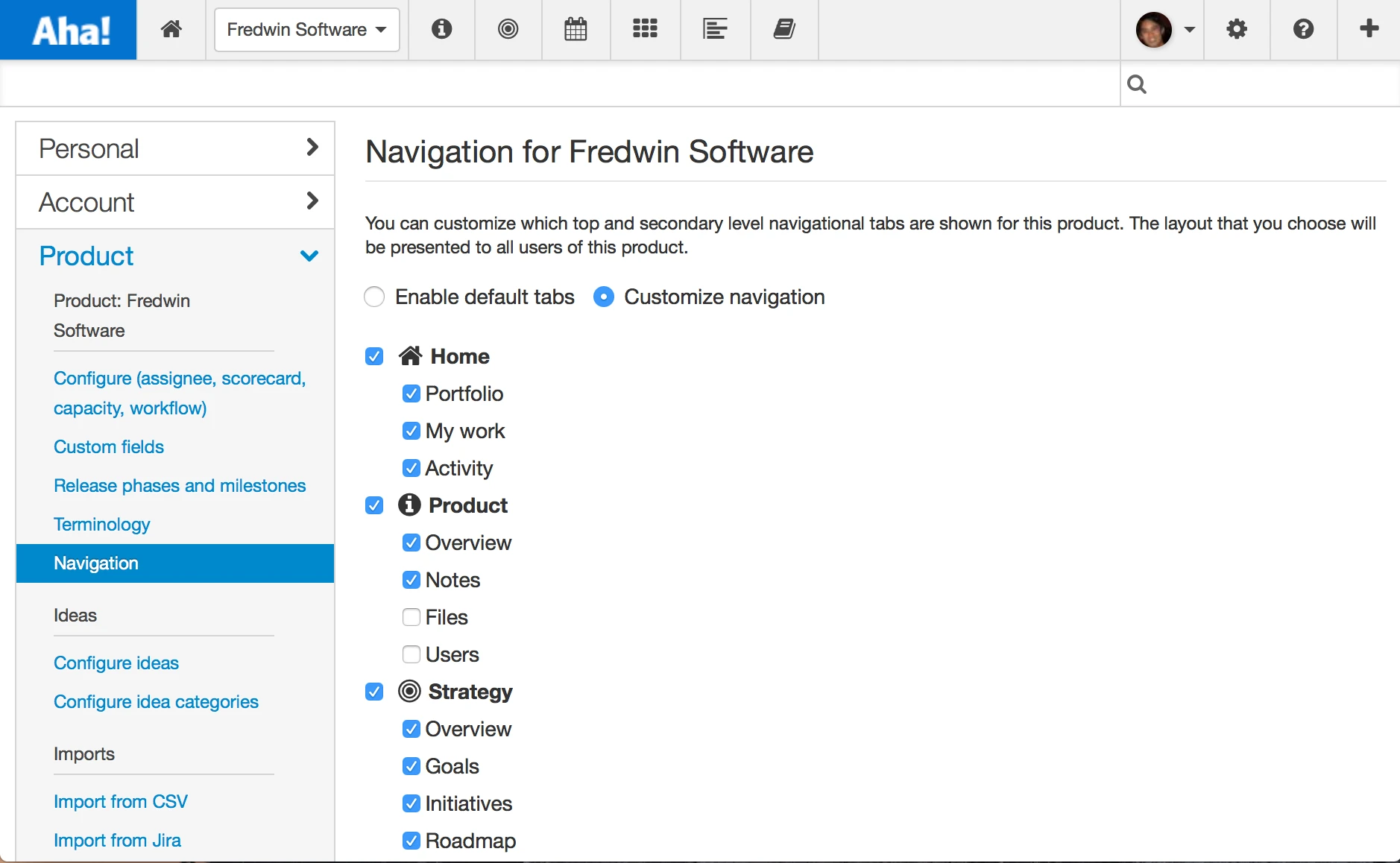Uncheck the My work checkbox

point(412,431)
